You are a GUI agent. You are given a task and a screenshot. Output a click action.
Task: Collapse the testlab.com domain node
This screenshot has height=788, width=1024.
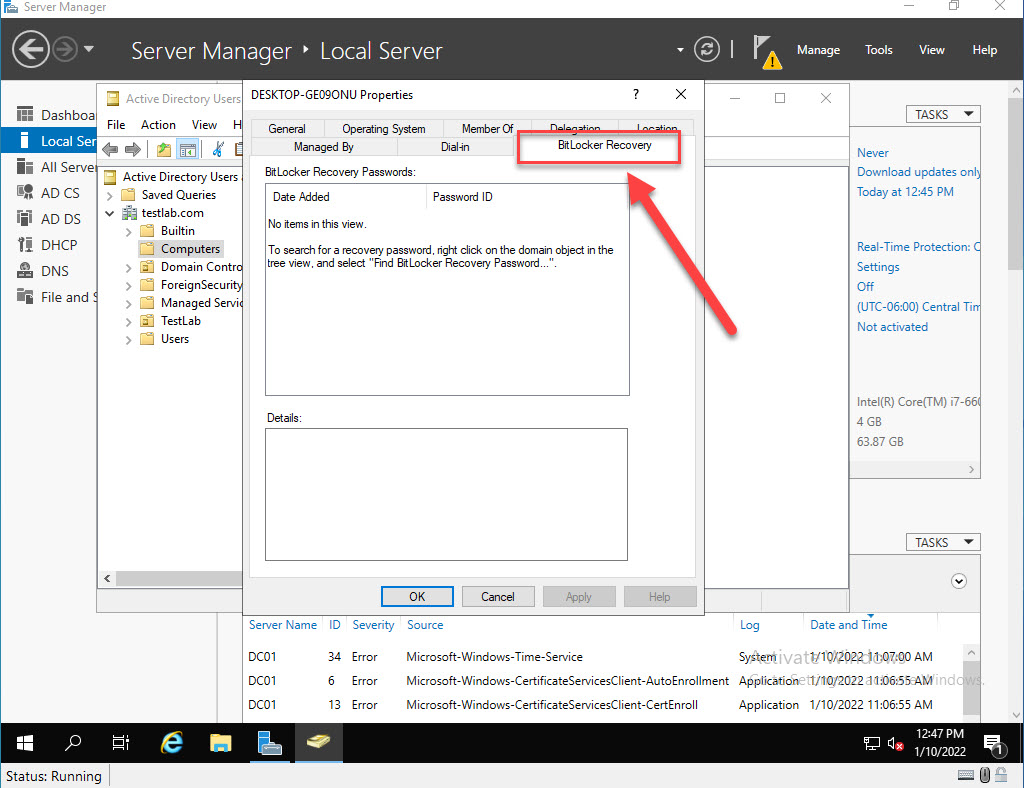click(110, 213)
